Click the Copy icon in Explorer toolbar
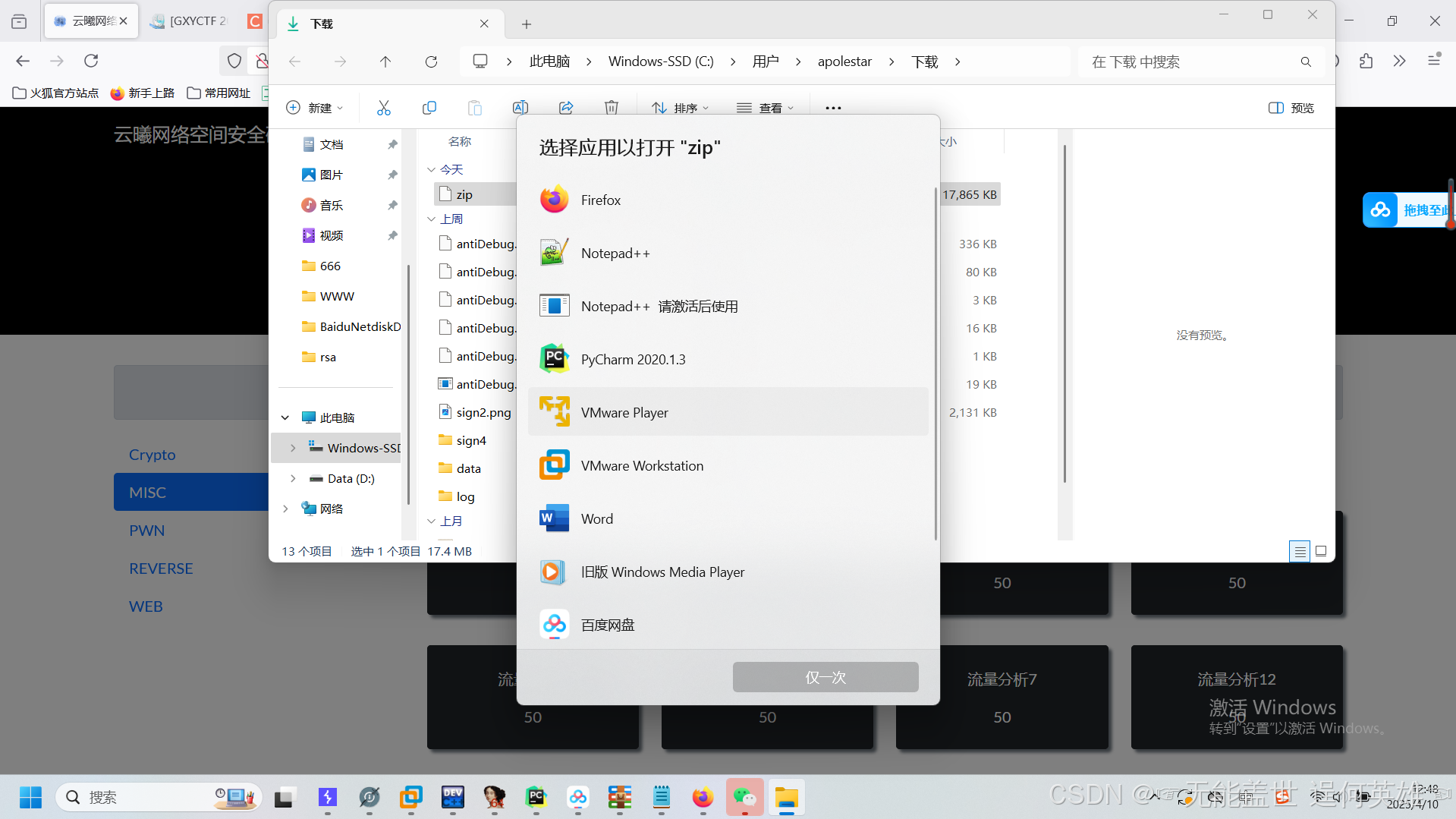Image resolution: width=1456 pixels, height=819 pixels. 429,108
